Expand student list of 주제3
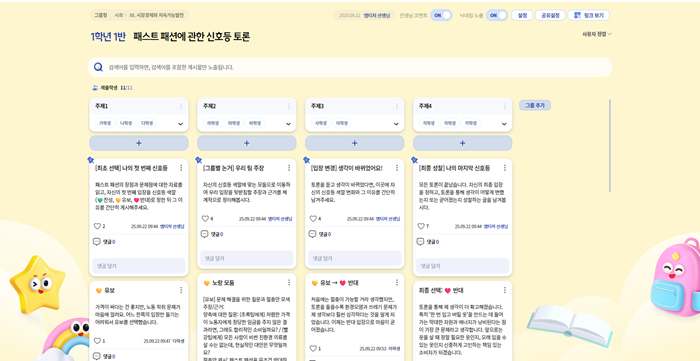 point(396,124)
